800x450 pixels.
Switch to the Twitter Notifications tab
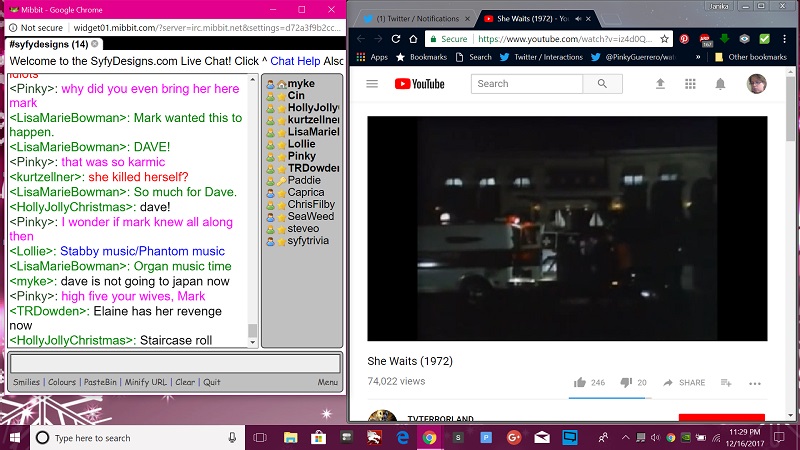(x=417, y=18)
